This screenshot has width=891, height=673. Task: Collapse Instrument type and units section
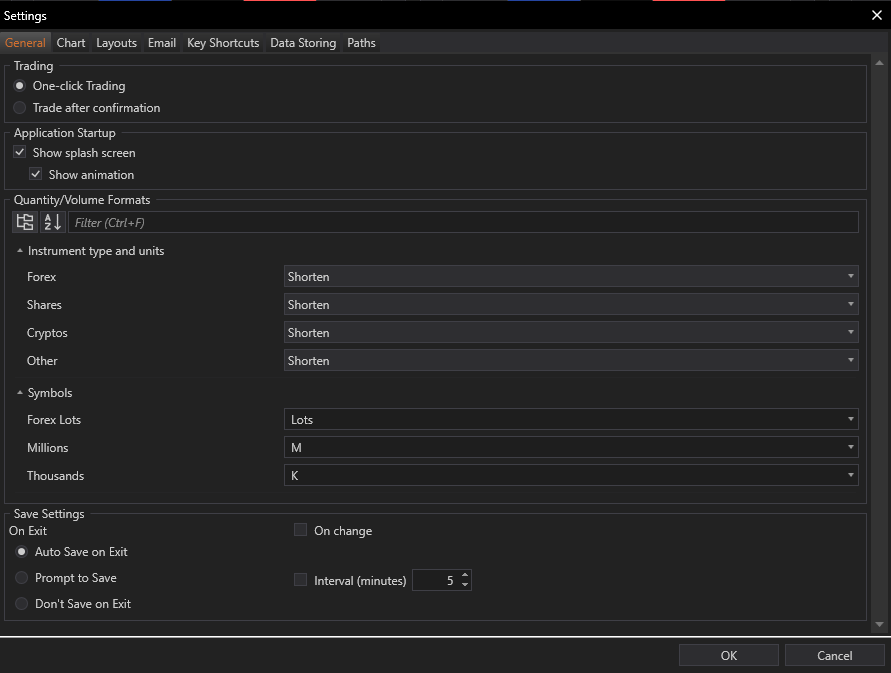click(20, 251)
